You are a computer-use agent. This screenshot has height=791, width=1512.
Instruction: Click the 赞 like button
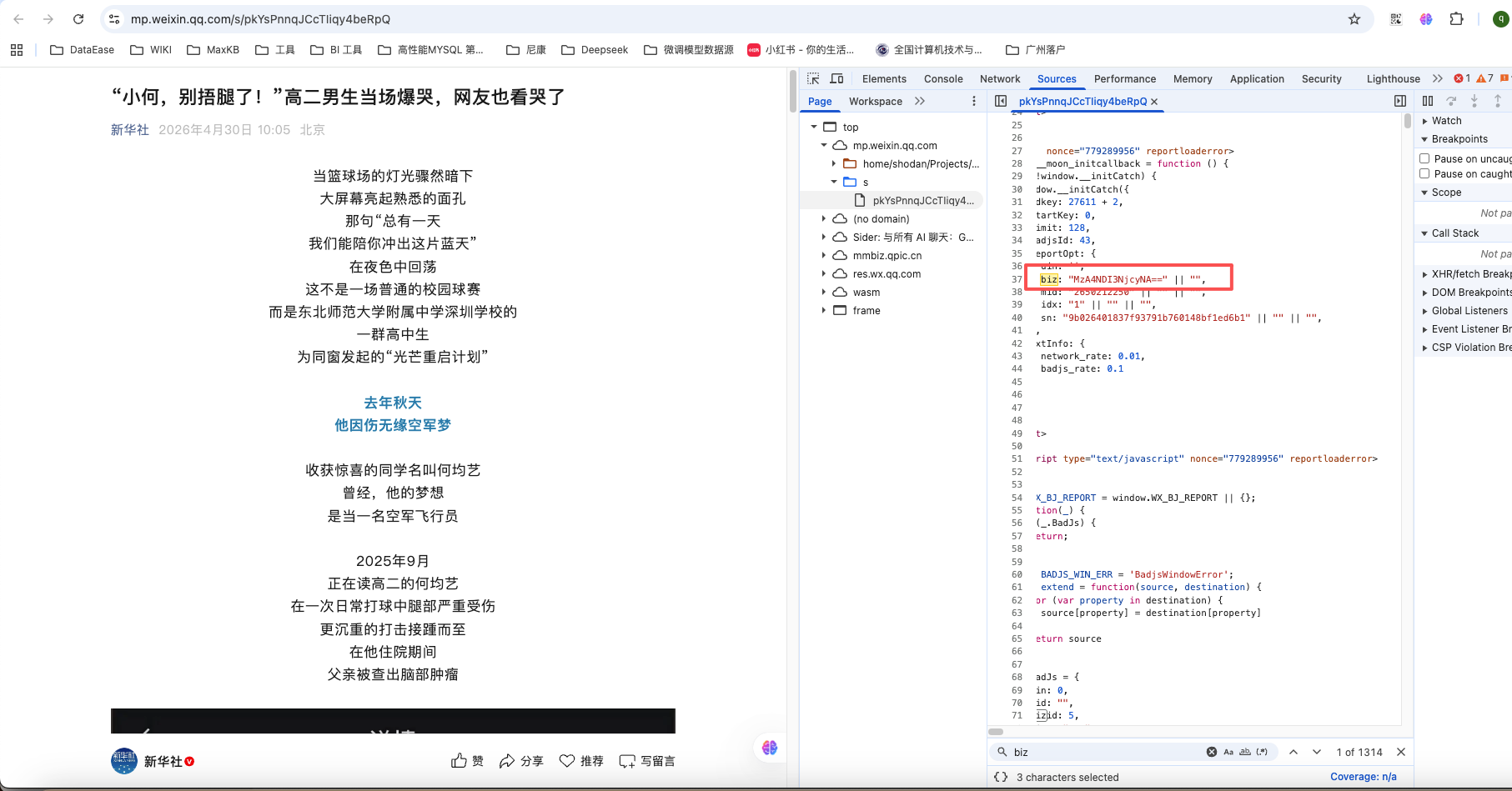coord(467,761)
